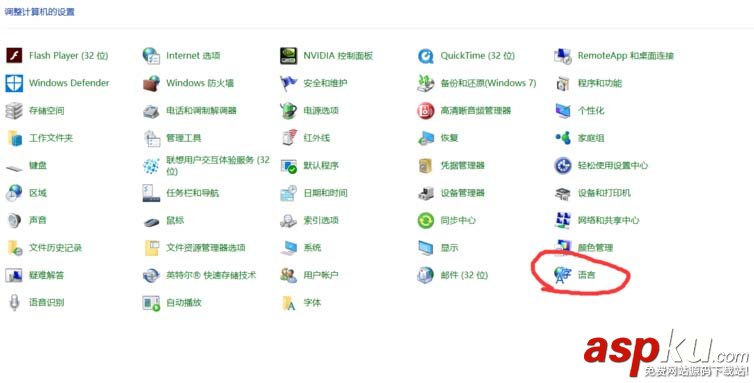
Task: Open the 日期和时间 link
Action: coord(326,193)
